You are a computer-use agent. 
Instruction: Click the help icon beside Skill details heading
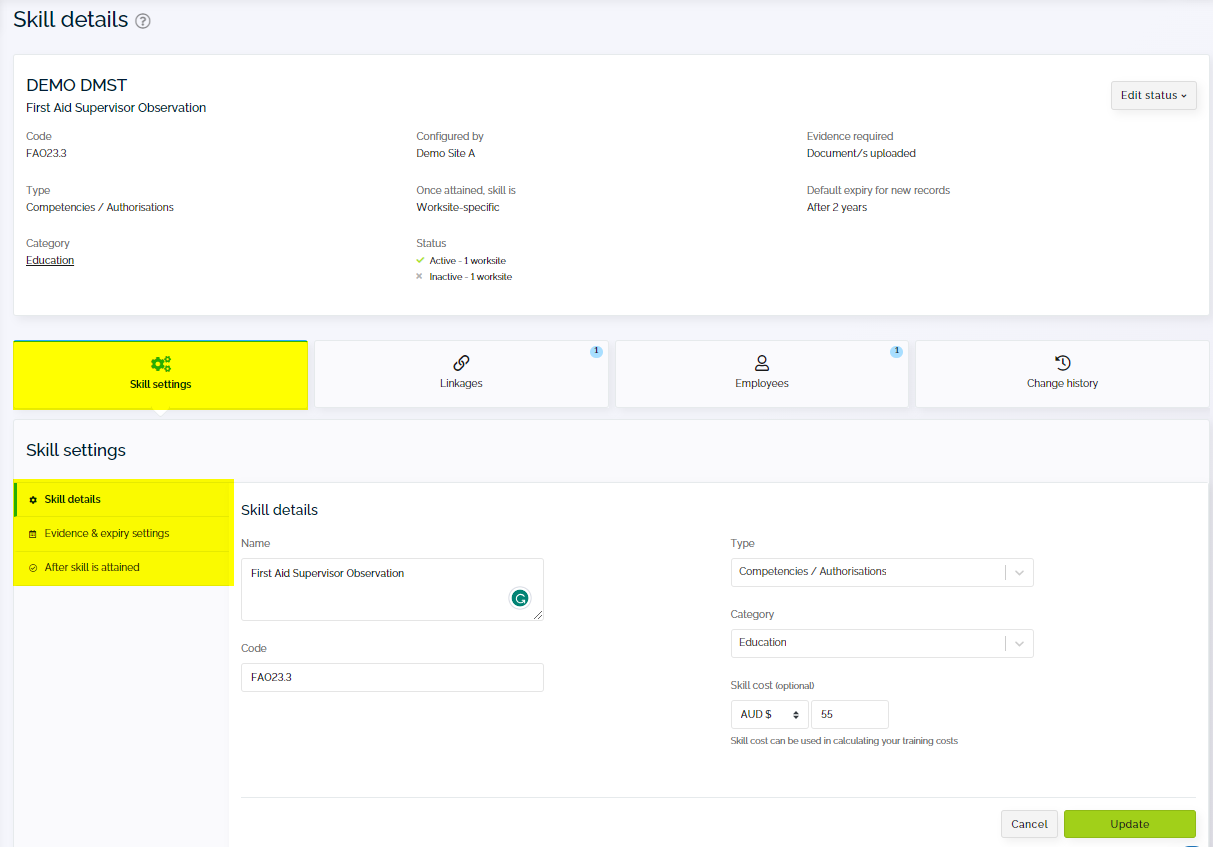[x=143, y=19]
